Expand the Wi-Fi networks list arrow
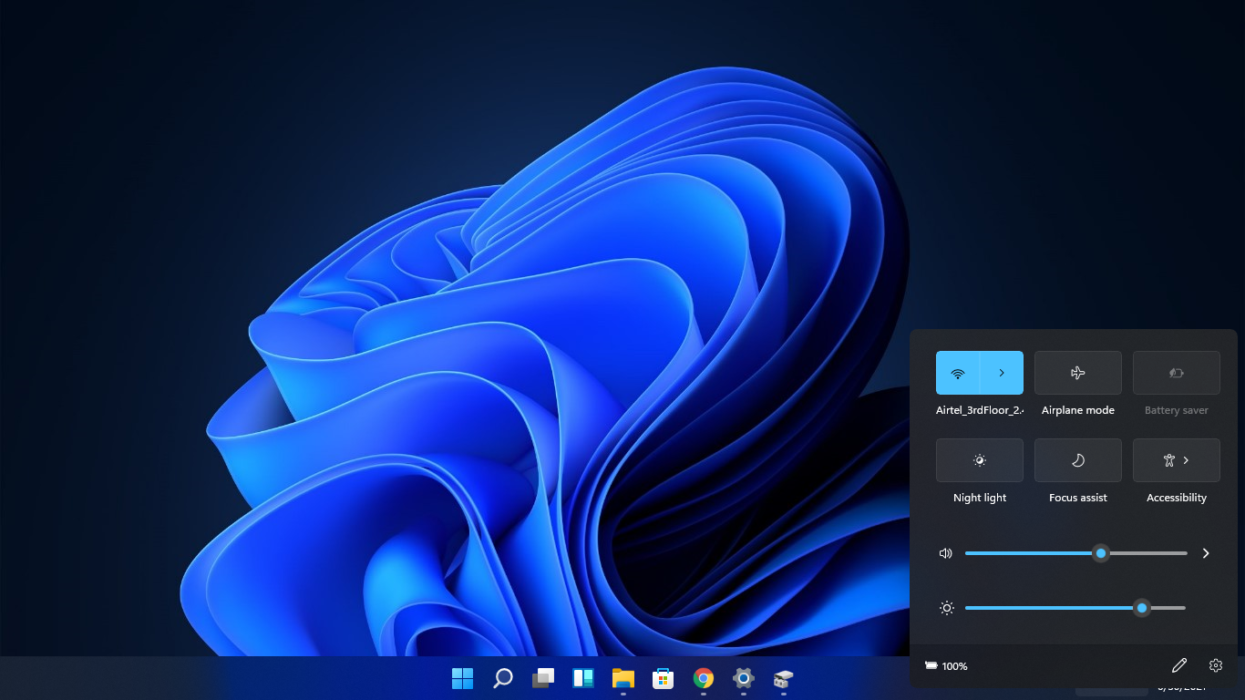This screenshot has height=700, width=1245. pyautogui.click(x=1002, y=373)
